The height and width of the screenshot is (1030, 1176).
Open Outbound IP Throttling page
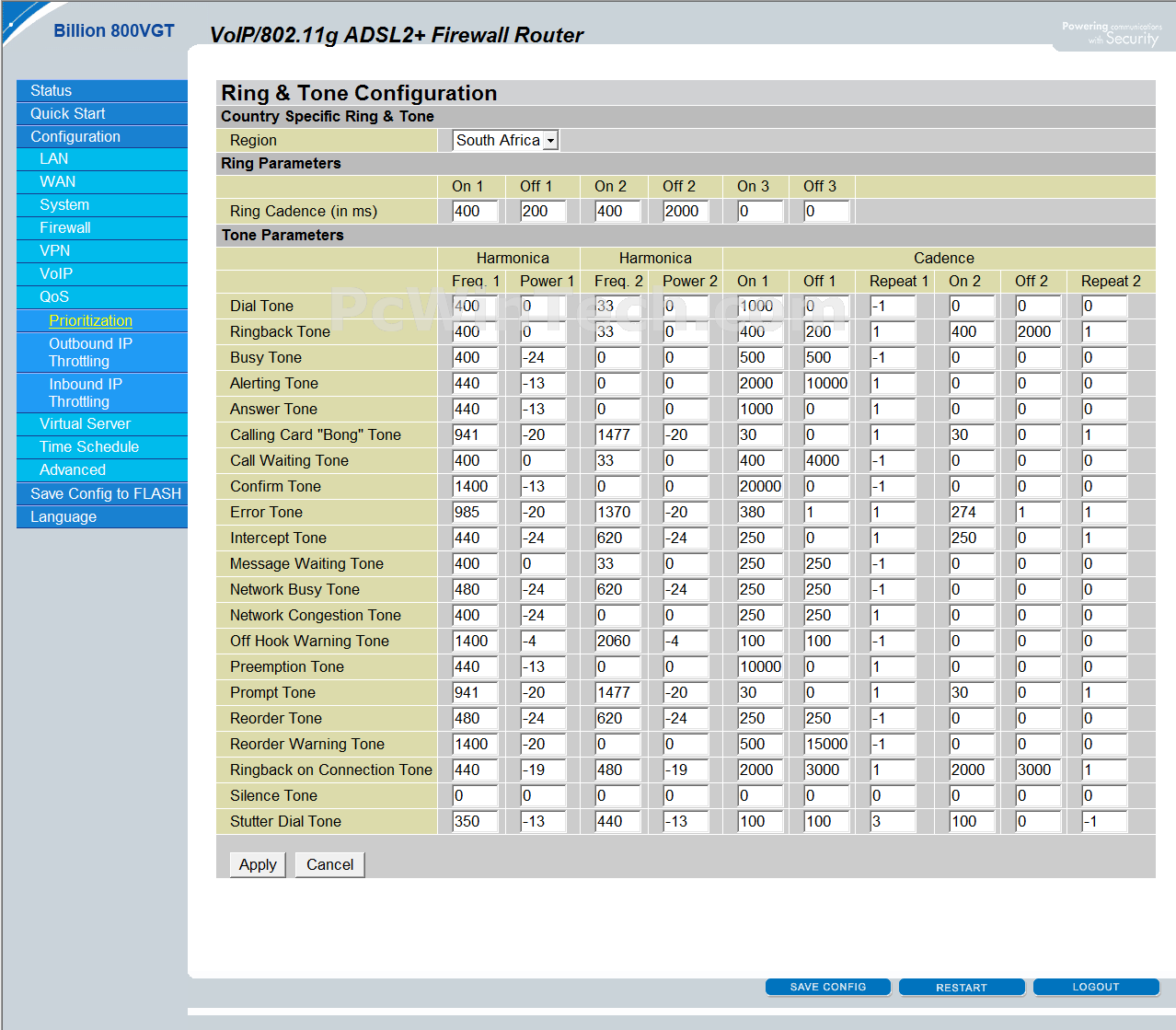[x=102, y=353]
